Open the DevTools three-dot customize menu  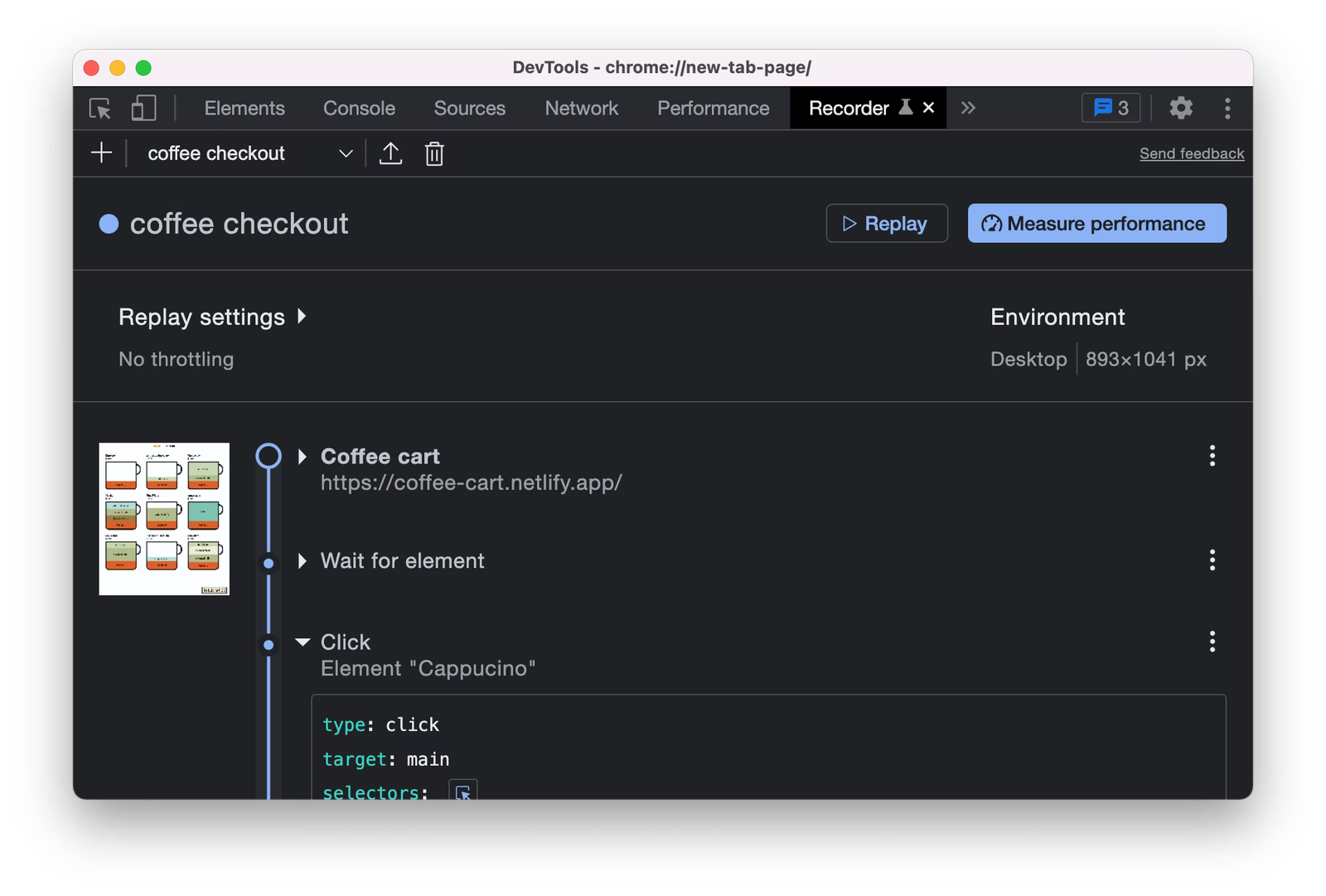(x=1227, y=108)
